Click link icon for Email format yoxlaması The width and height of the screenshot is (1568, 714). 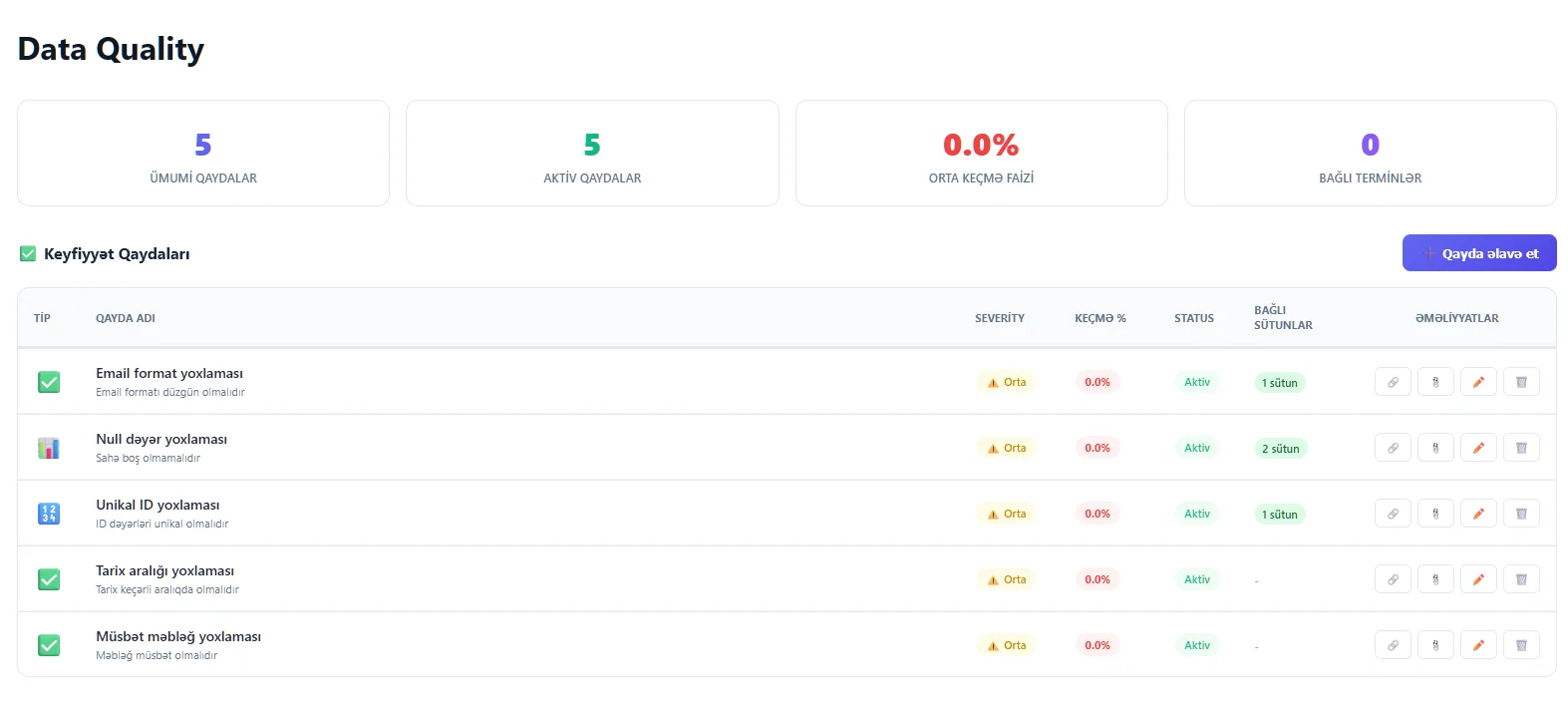[1393, 382]
